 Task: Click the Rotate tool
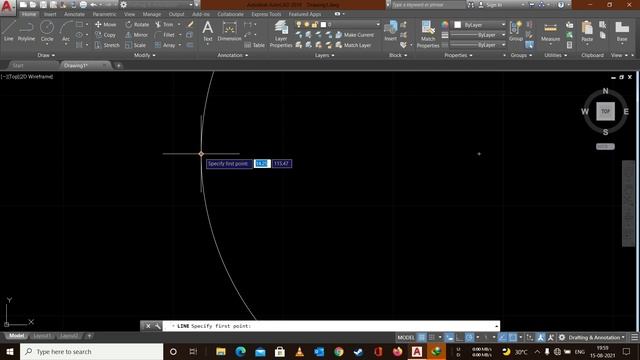click(x=137, y=24)
